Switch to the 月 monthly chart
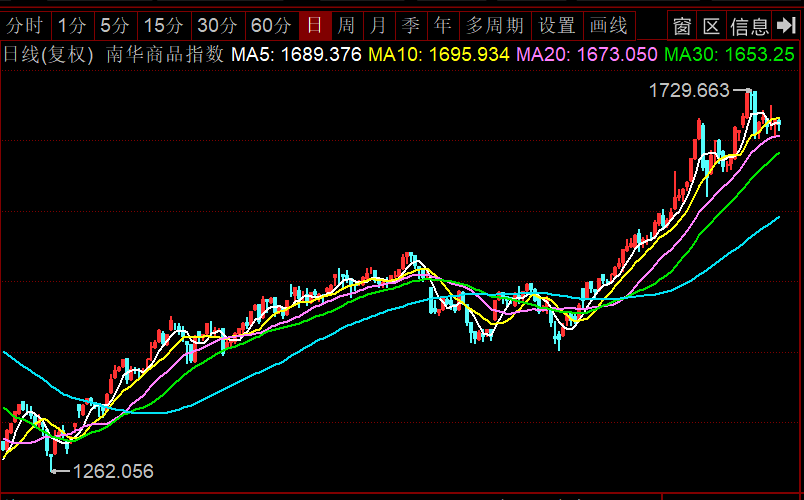This screenshot has width=804, height=500. coord(379,26)
